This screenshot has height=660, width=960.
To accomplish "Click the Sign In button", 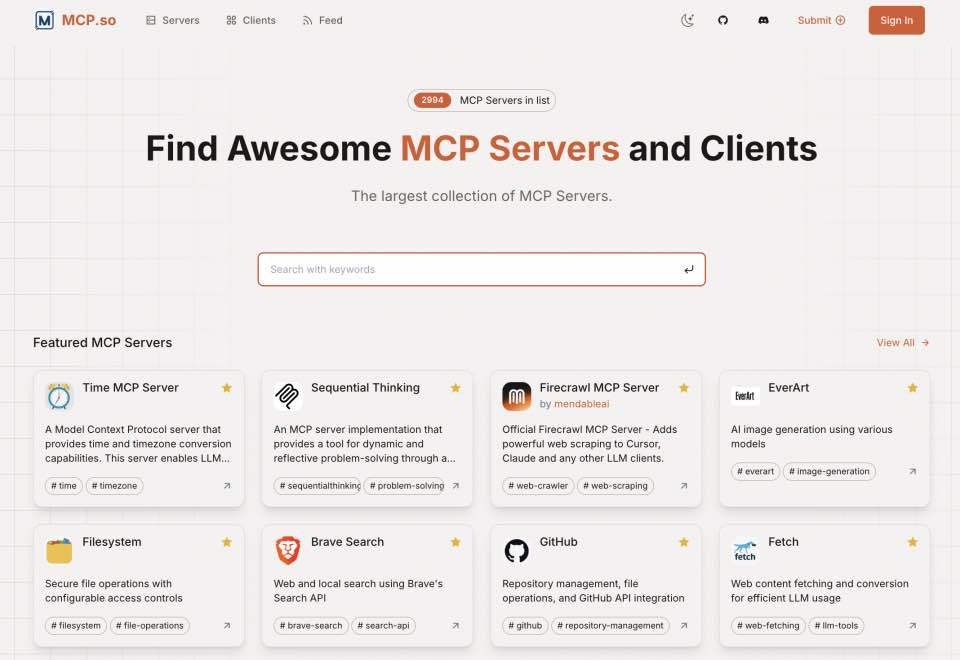I will point(896,20).
